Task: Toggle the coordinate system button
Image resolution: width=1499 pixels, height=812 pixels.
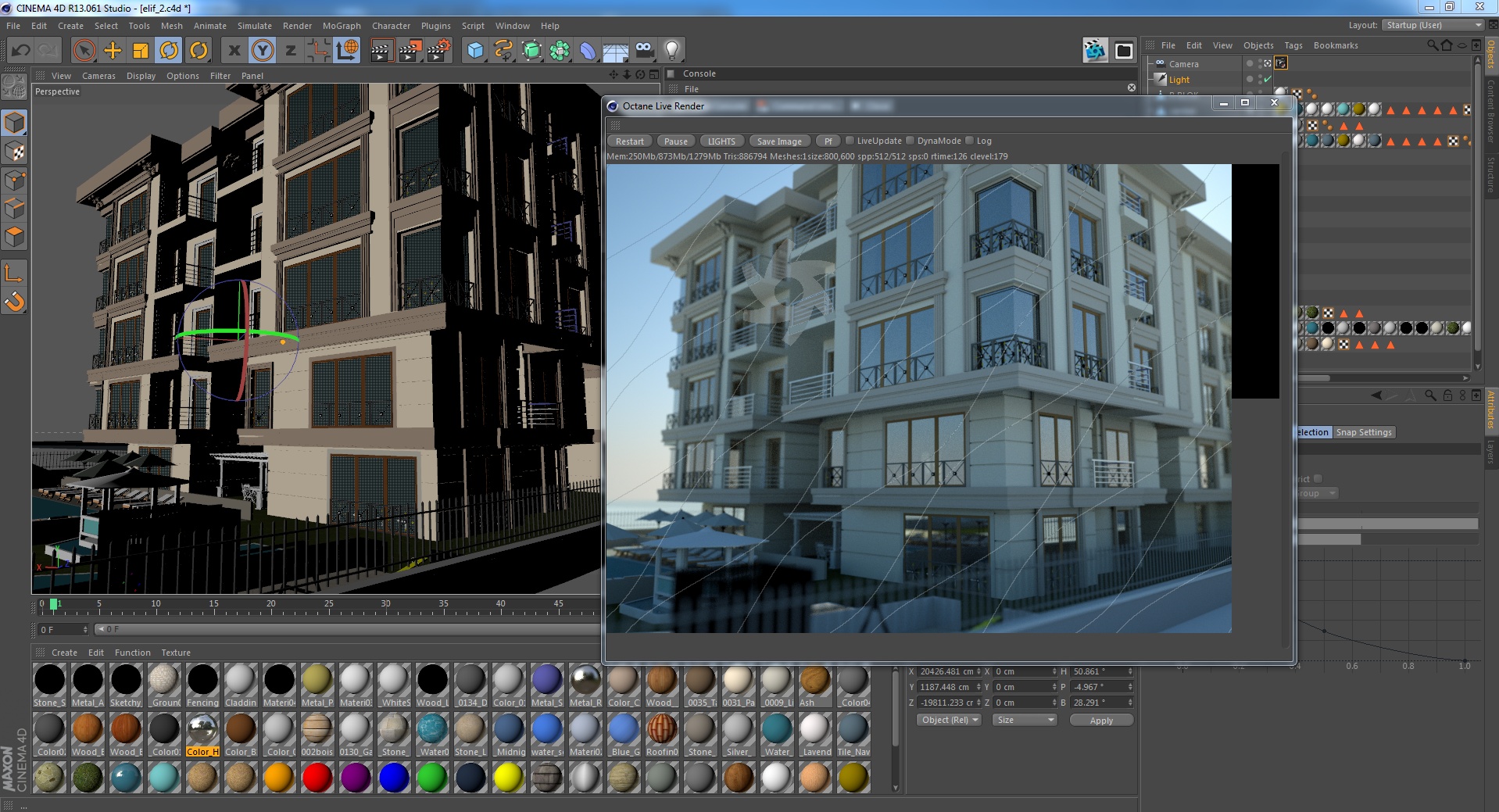Action: tap(346, 51)
